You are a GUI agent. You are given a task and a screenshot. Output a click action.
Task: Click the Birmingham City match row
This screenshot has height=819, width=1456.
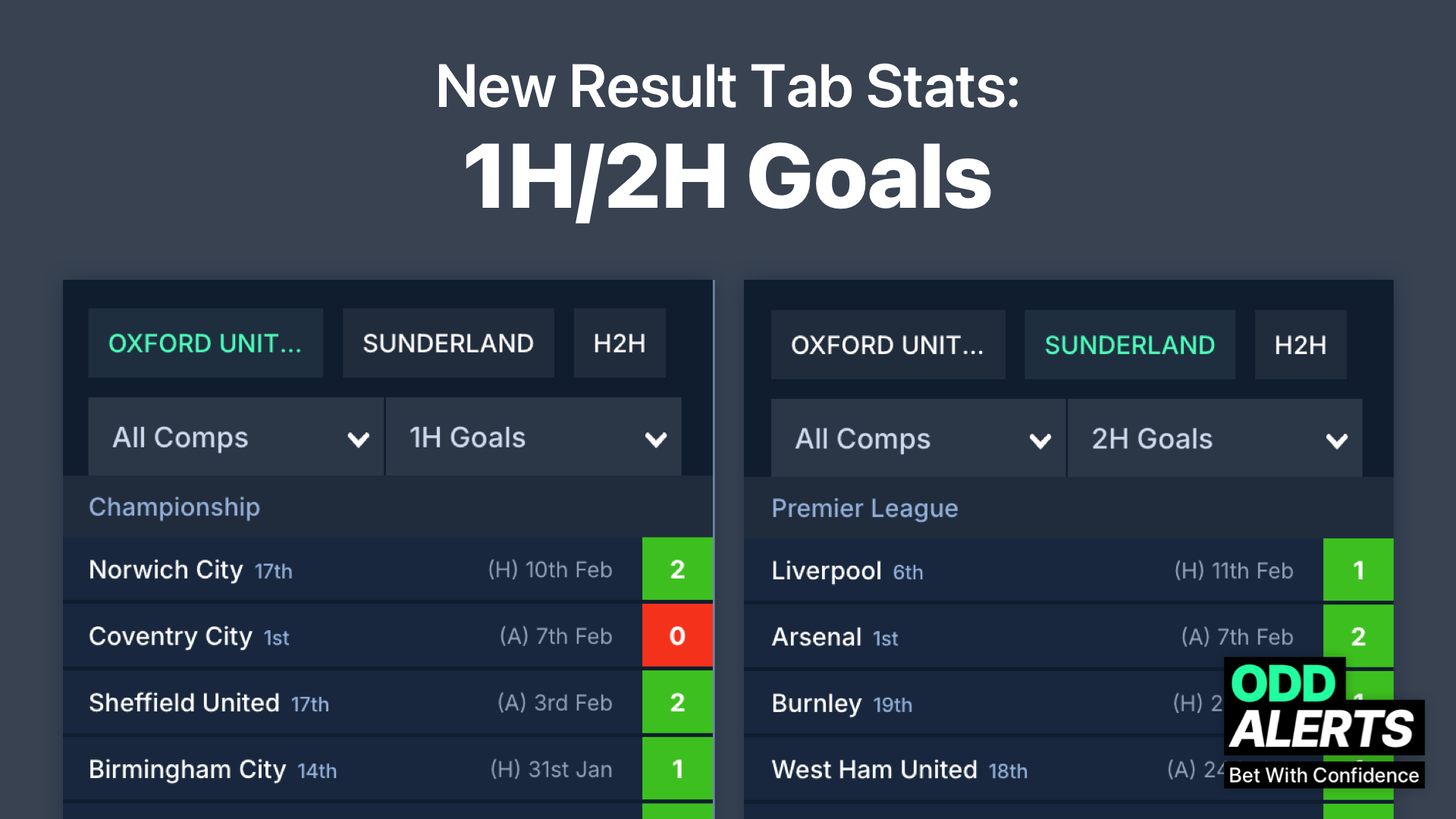(x=349, y=770)
